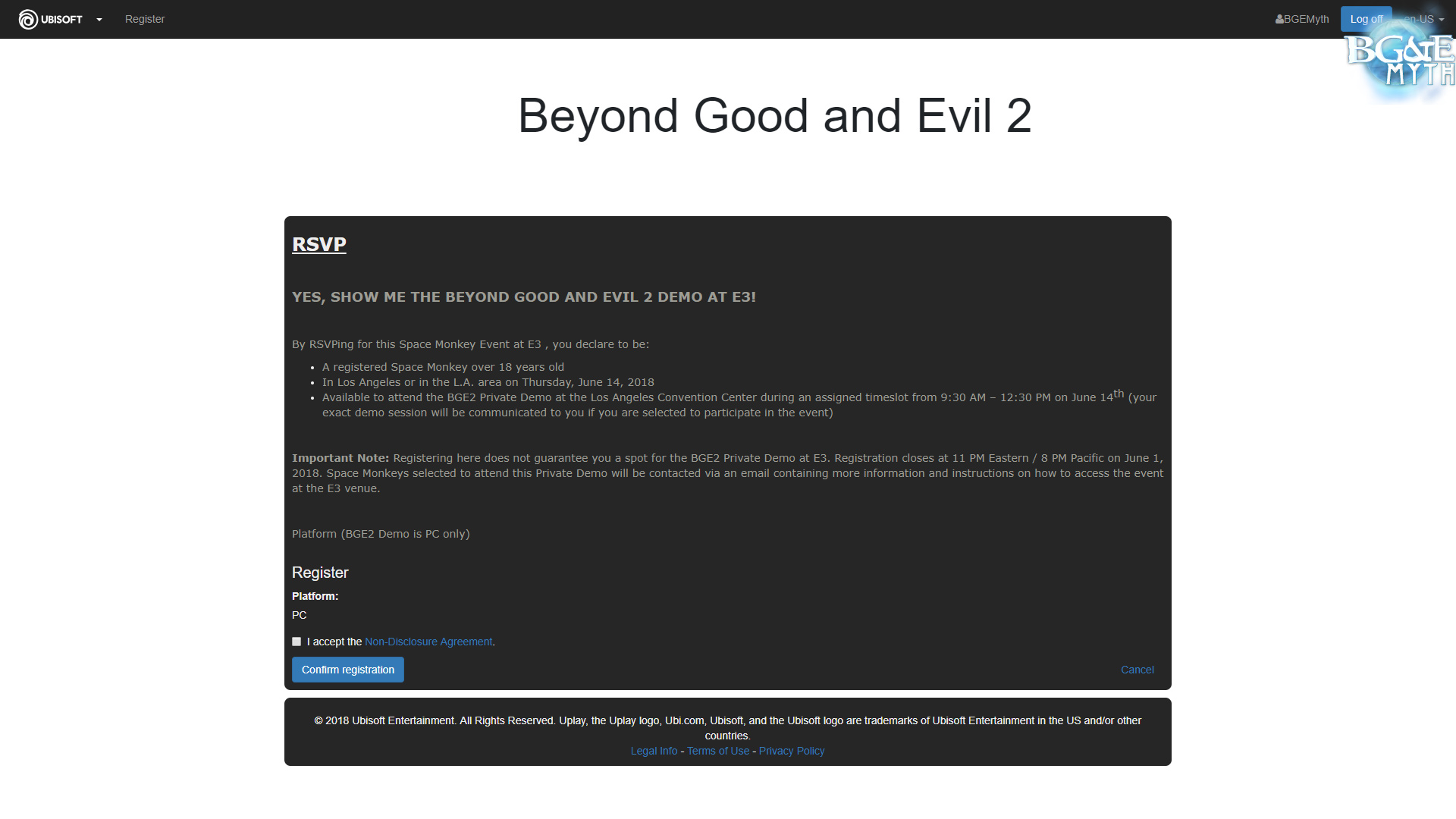Open the Terms of Use footer link
This screenshot has height=819, width=1456.
coord(718,751)
